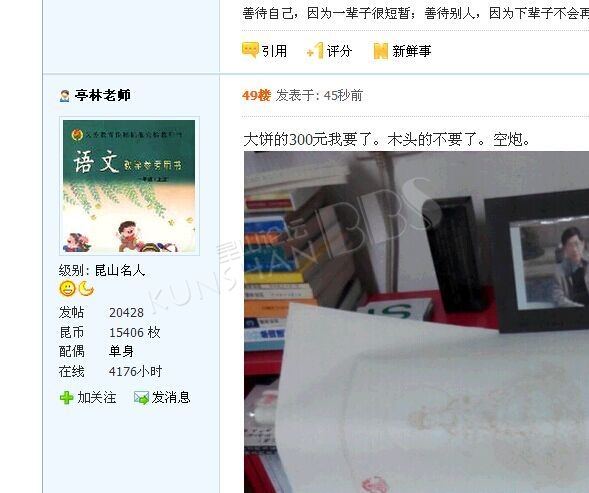Click the 新鲜事 bookmark icon
Viewport: 589px width, 493px height.
pyautogui.click(x=380, y=51)
